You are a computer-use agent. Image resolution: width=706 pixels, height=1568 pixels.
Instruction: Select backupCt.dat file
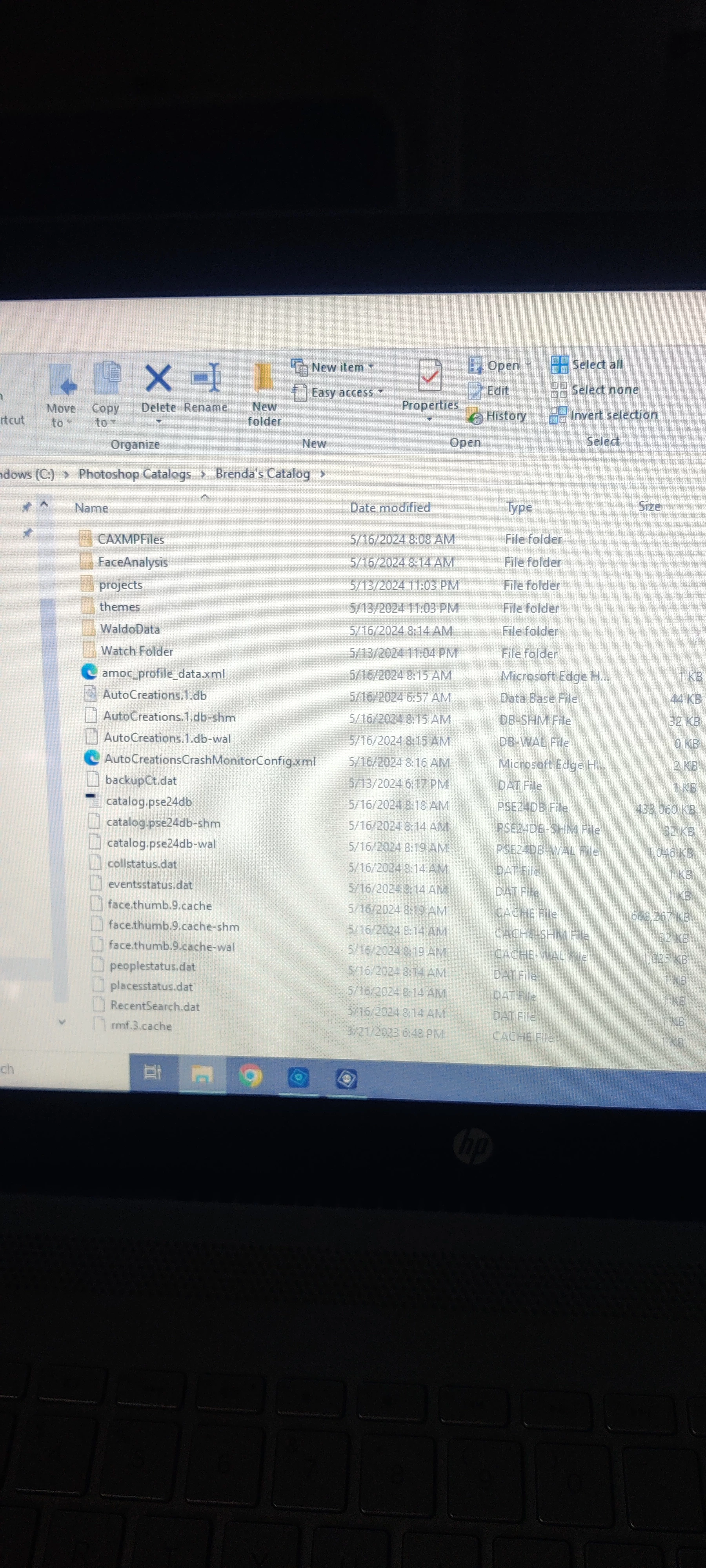(x=141, y=780)
